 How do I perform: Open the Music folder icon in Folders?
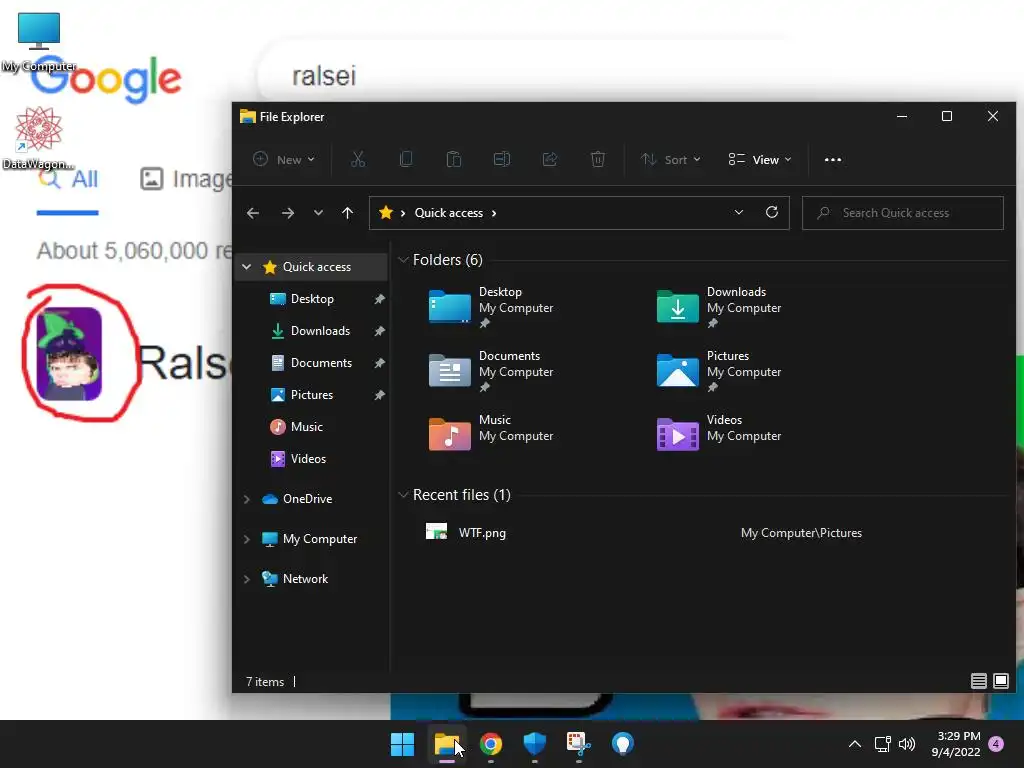click(449, 434)
